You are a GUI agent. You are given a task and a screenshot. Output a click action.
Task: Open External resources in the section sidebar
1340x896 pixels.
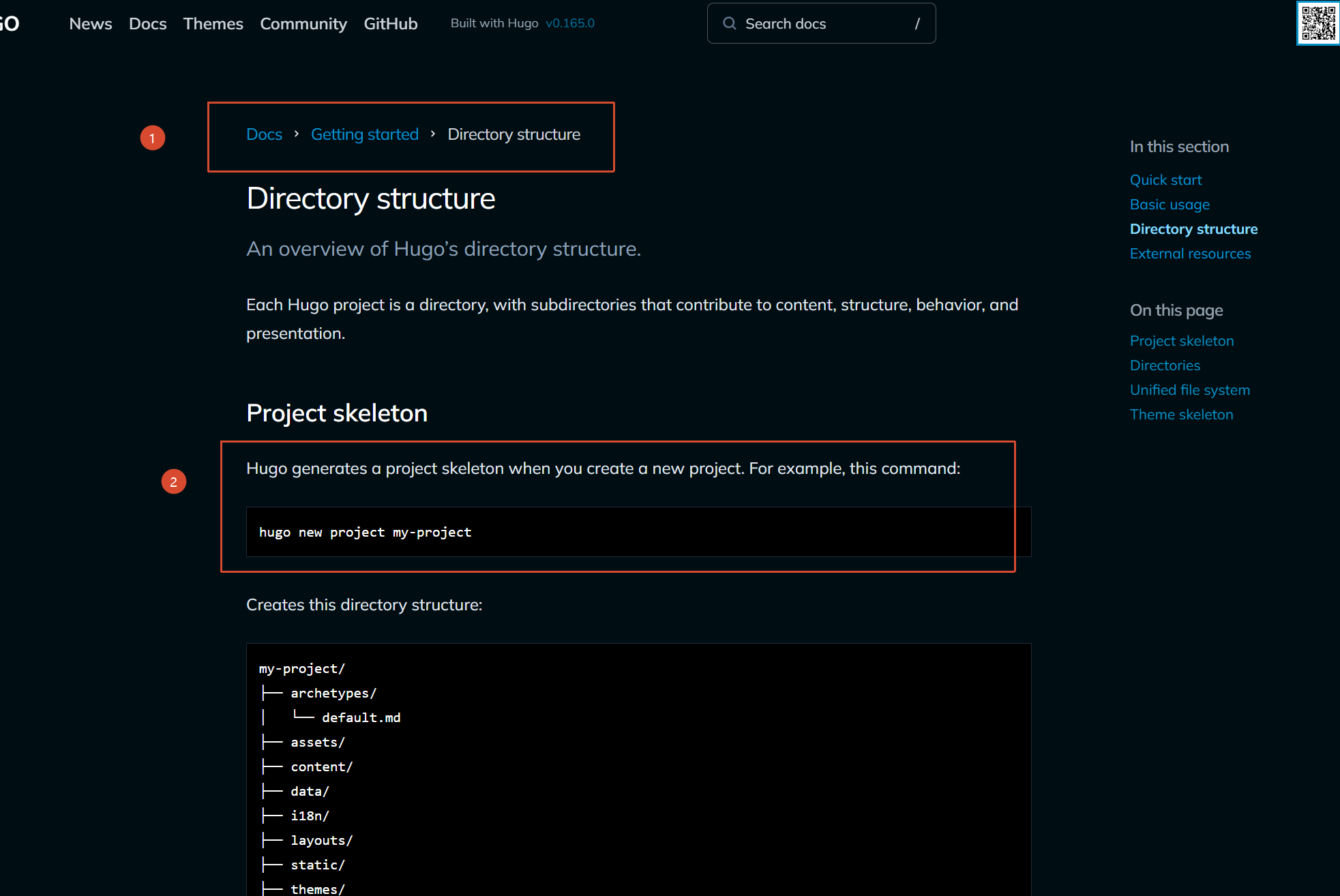(x=1190, y=254)
